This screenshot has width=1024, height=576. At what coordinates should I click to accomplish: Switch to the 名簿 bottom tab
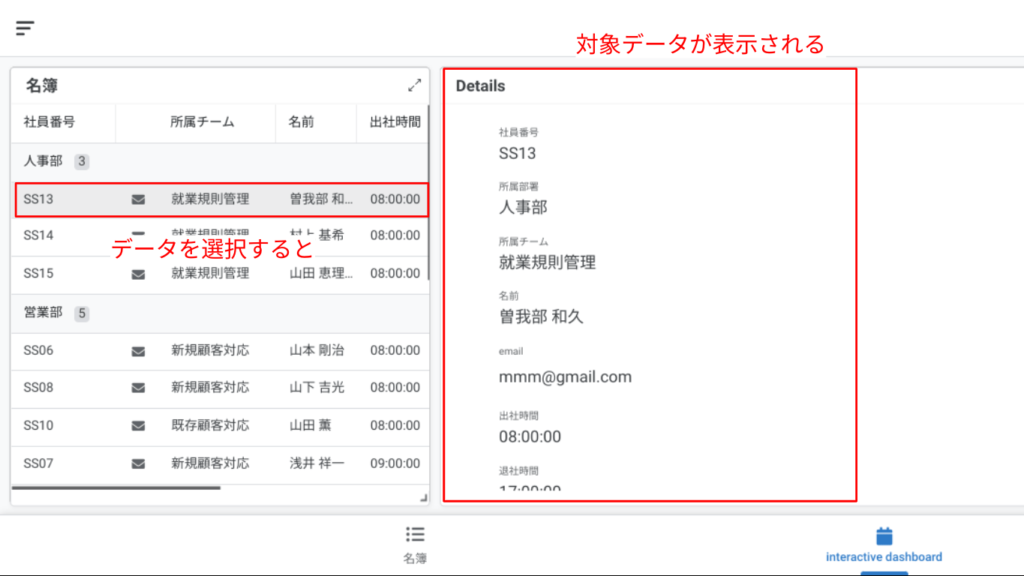pos(415,544)
